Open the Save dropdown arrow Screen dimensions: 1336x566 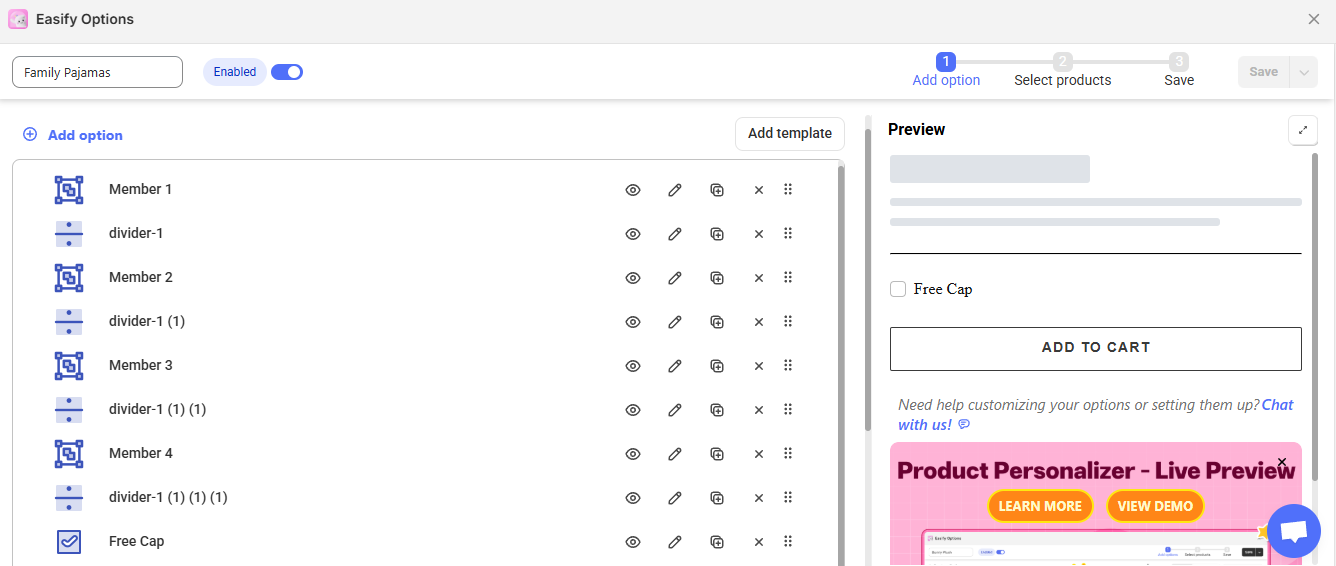[1303, 72]
